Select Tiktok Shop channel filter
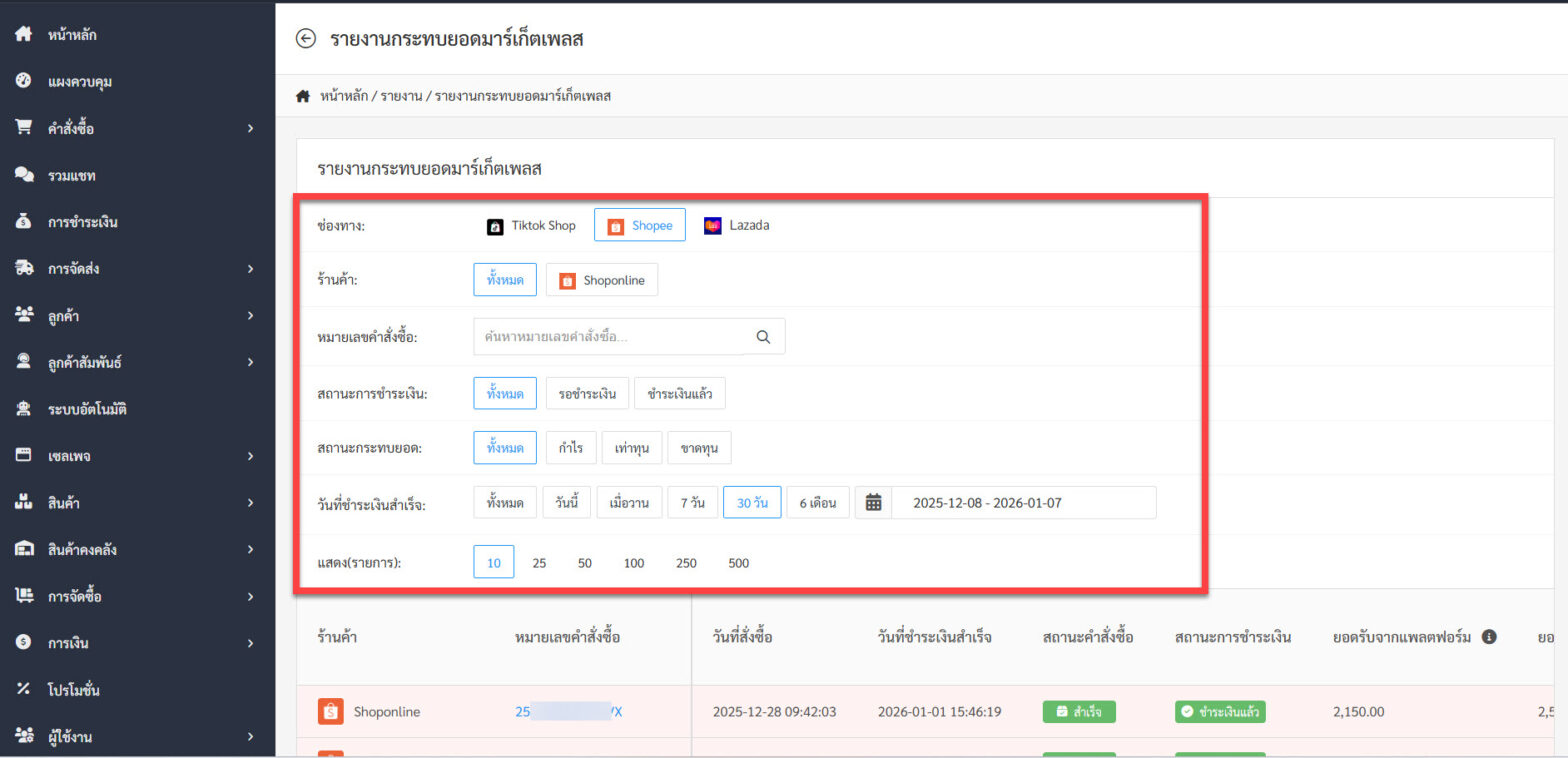 (532, 226)
